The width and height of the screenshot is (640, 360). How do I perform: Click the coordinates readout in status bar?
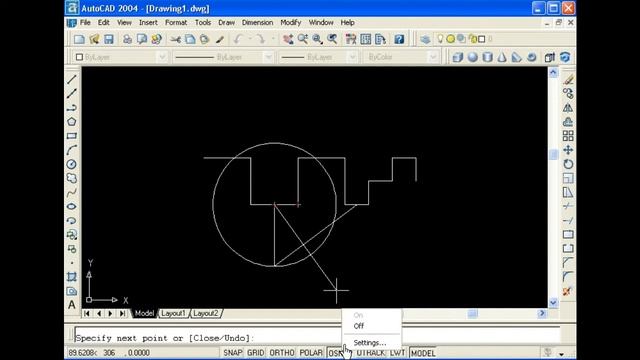109,353
